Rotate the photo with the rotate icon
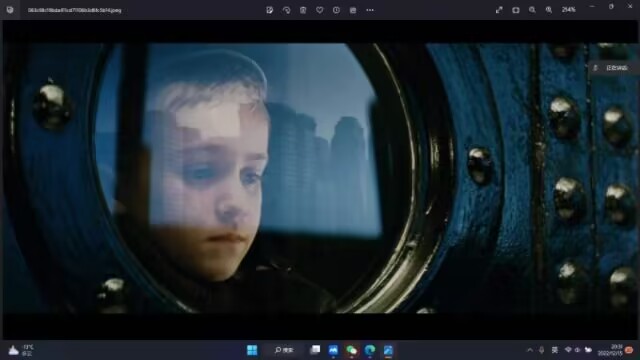The width and height of the screenshot is (640, 360). pos(287,10)
